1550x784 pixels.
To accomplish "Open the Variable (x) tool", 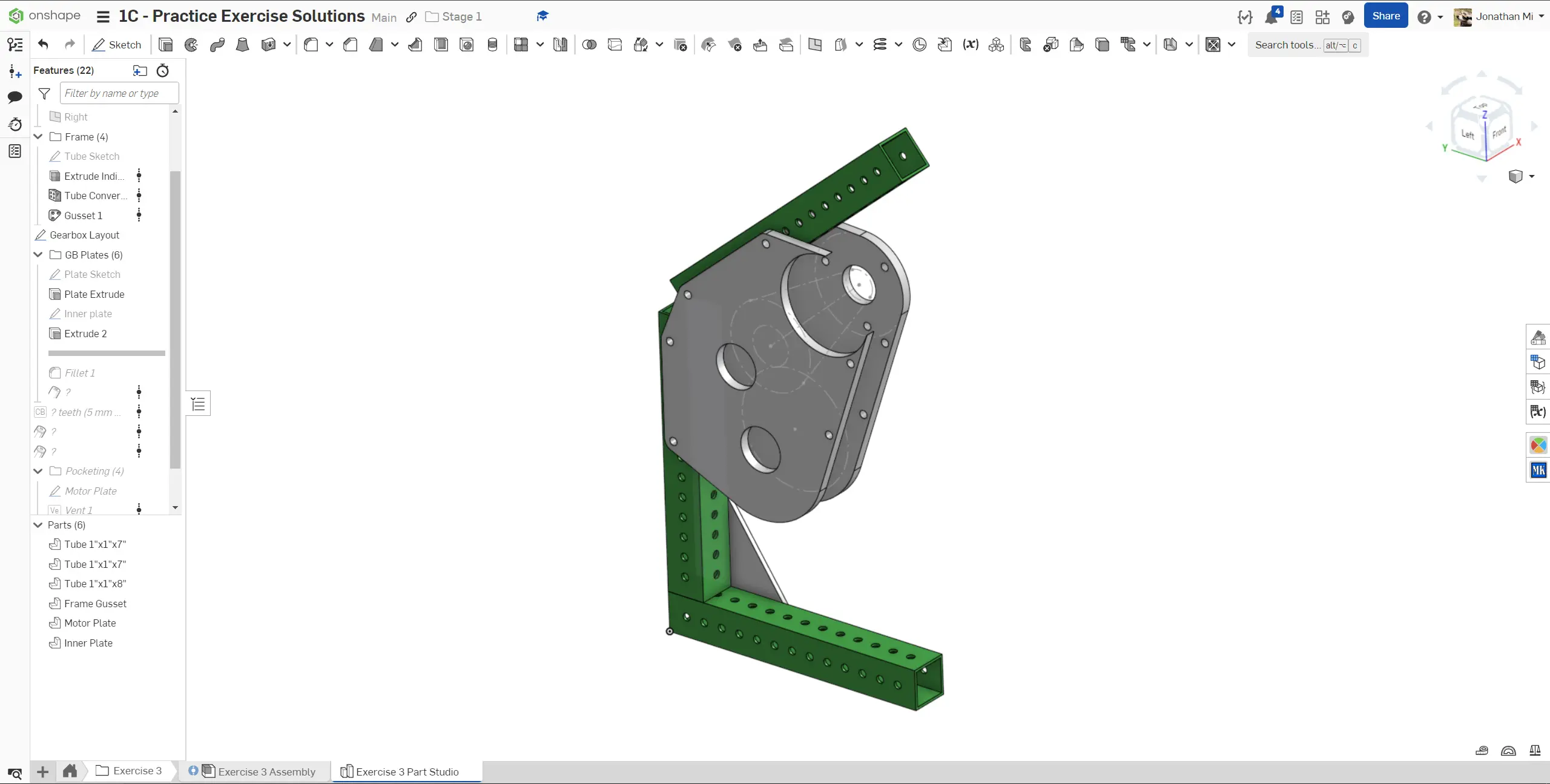I will [971, 45].
